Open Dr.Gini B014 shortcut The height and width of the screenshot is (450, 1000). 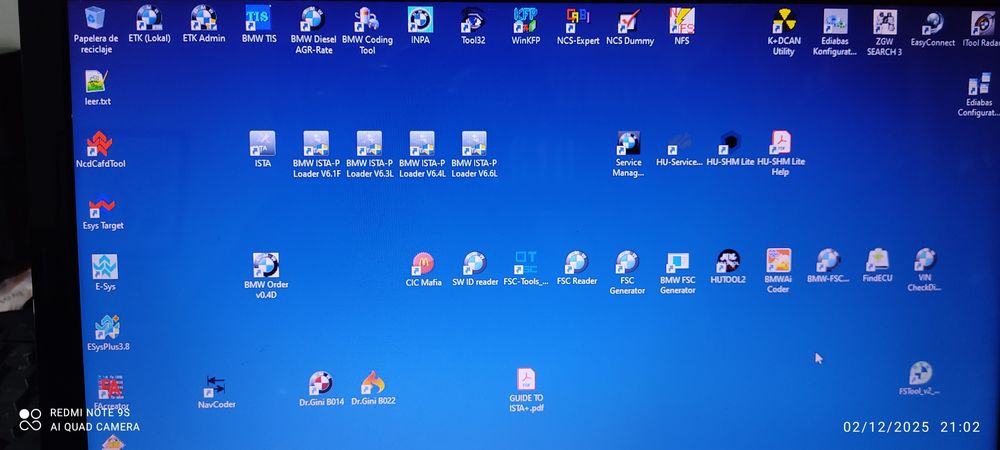tap(321, 389)
